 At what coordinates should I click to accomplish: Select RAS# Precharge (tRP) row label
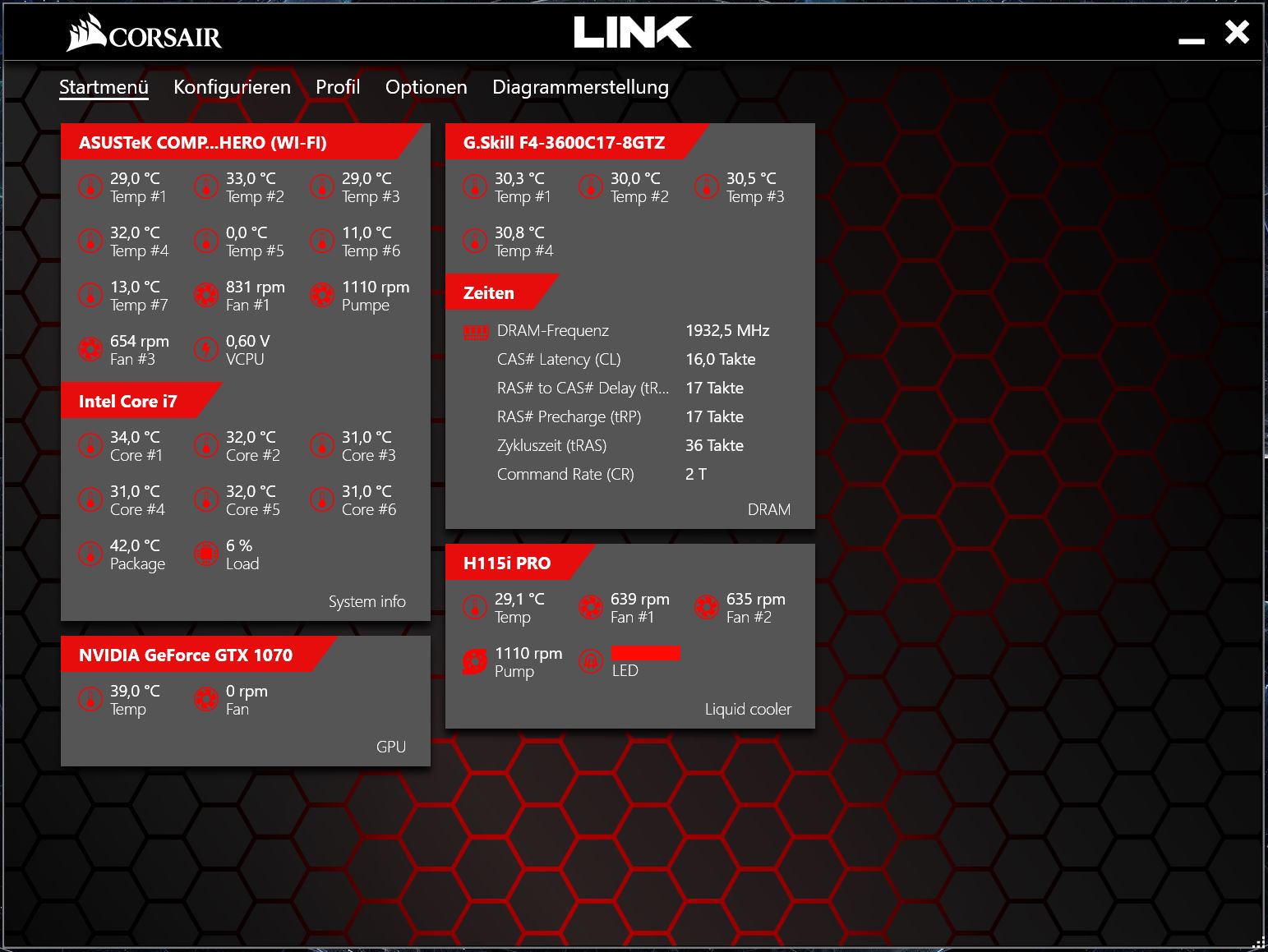[569, 416]
